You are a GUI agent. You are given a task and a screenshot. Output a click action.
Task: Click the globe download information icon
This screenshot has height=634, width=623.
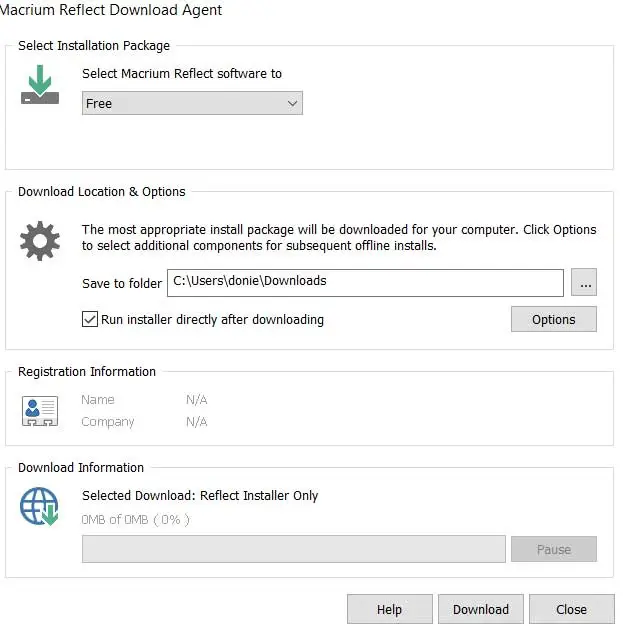(40, 507)
